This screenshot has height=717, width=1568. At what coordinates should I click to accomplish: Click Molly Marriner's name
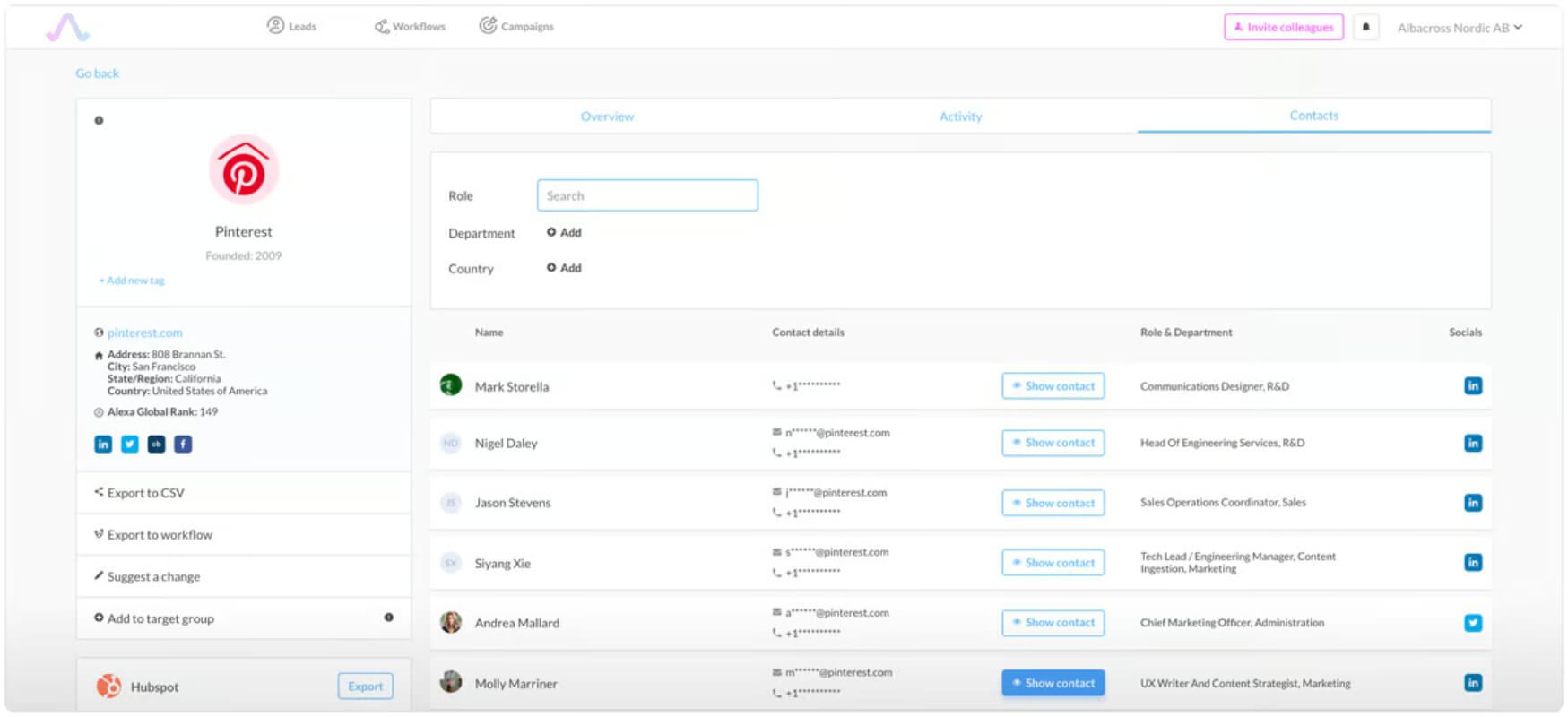coord(516,684)
